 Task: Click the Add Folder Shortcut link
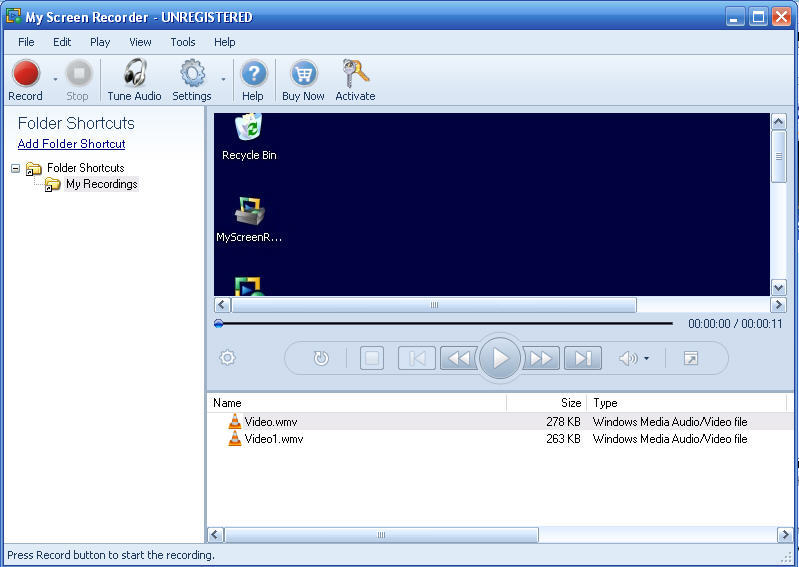tap(71, 144)
